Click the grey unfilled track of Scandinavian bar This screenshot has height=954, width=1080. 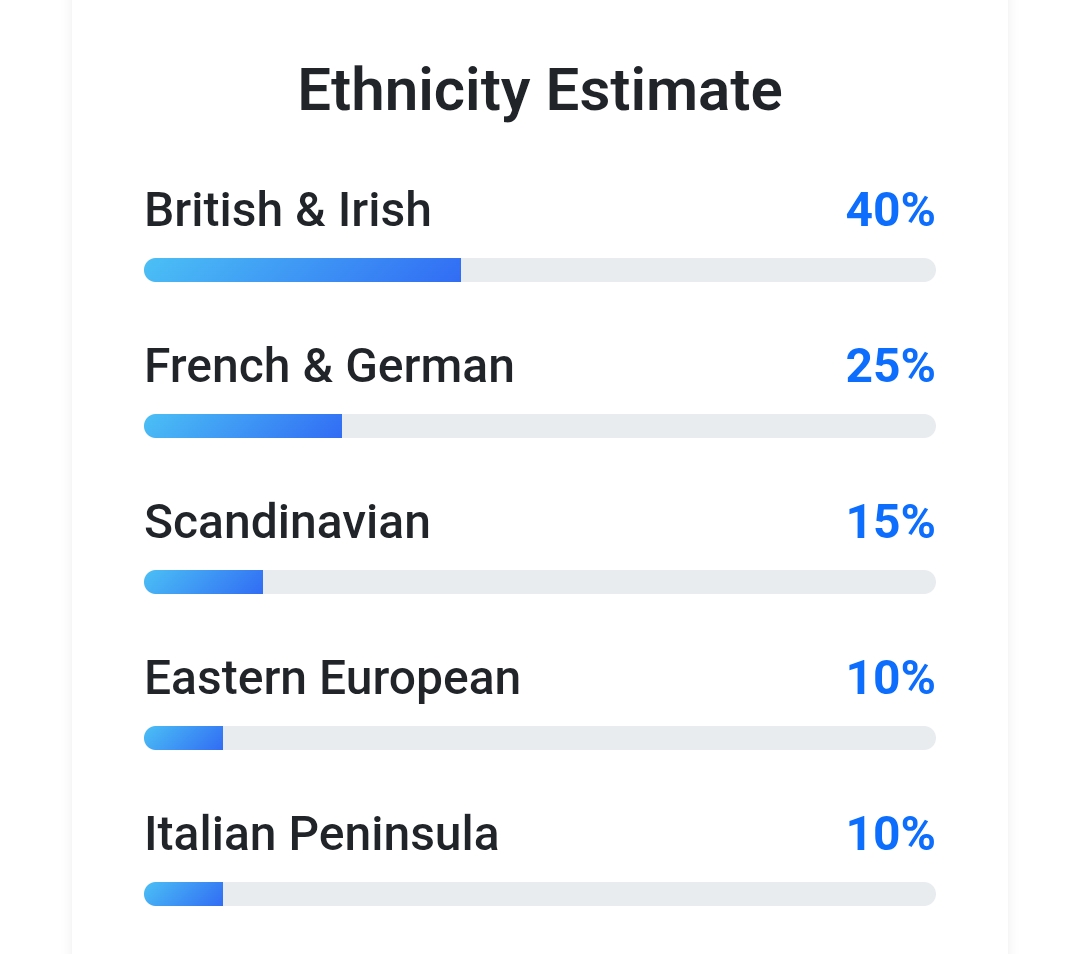pos(598,582)
